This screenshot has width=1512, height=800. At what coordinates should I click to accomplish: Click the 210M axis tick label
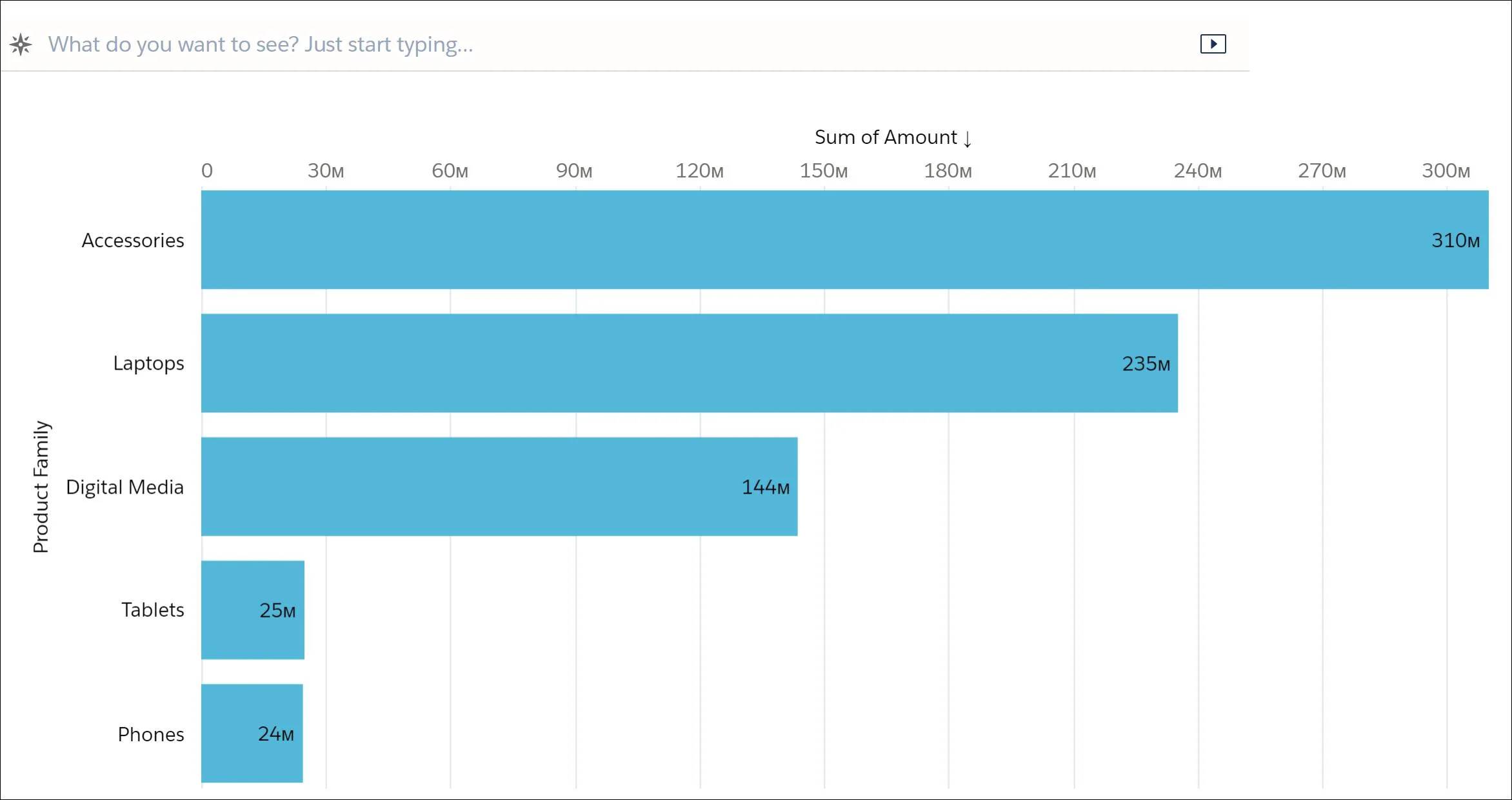tap(1073, 171)
